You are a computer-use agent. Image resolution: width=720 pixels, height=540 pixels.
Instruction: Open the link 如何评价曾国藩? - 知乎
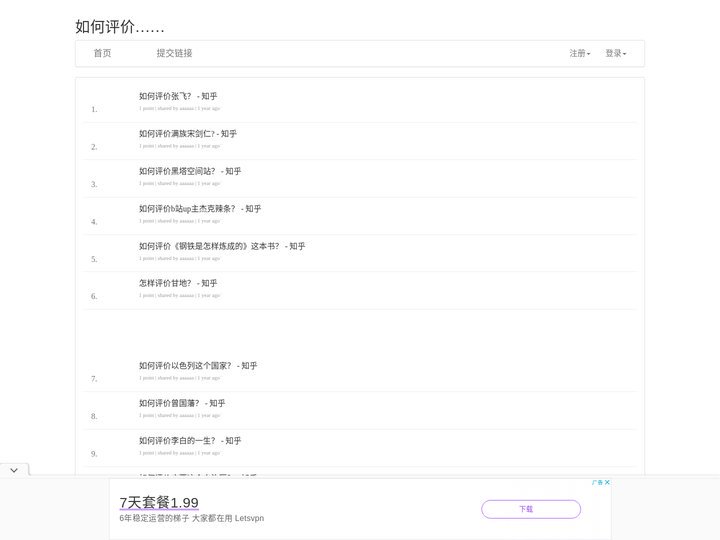pyautogui.click(x=182, y=403)
